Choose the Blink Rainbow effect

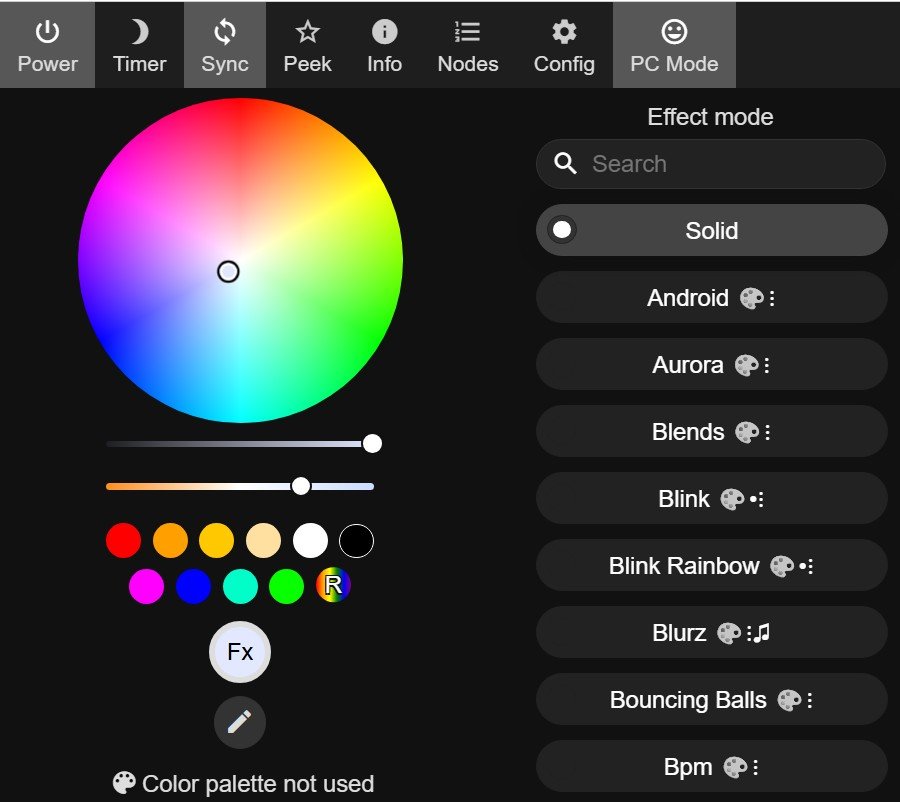click(x=684, y=566)
